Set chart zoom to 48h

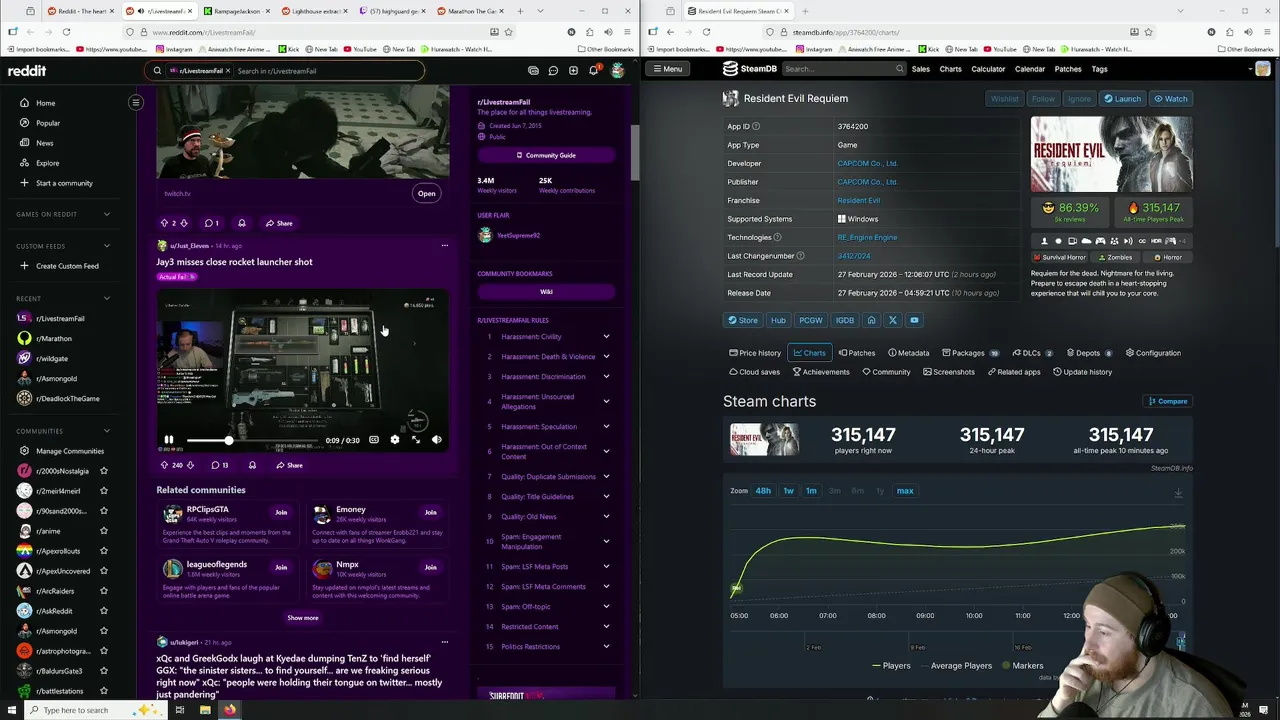[763, 491]
